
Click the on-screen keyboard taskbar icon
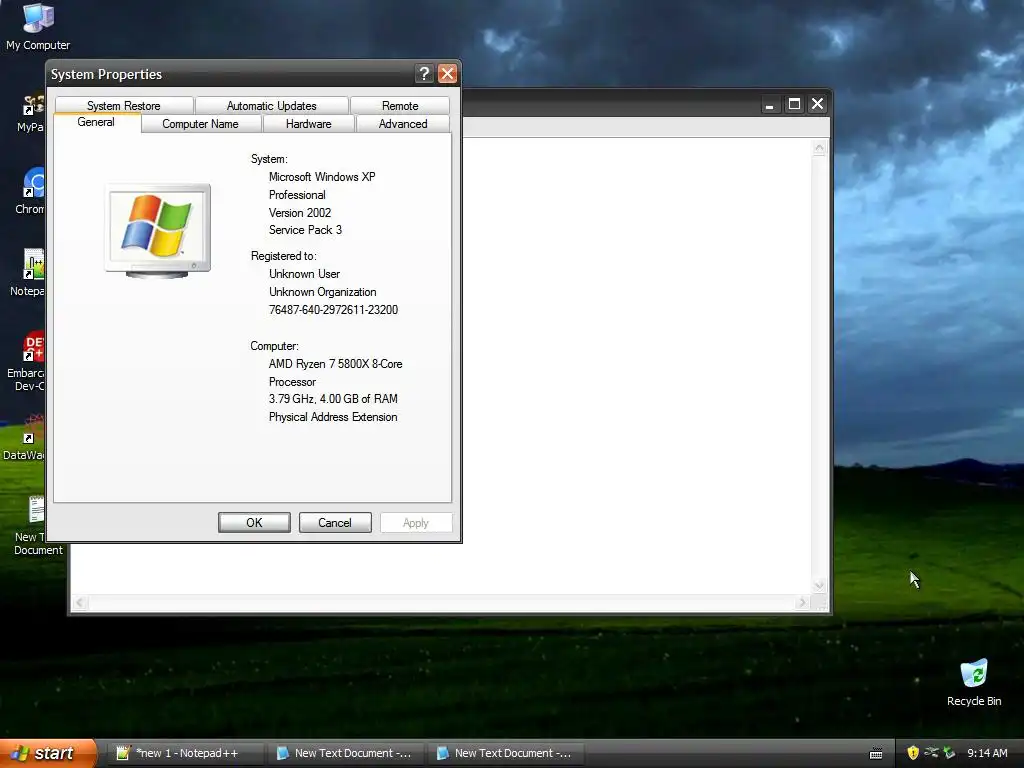point(876,754)
